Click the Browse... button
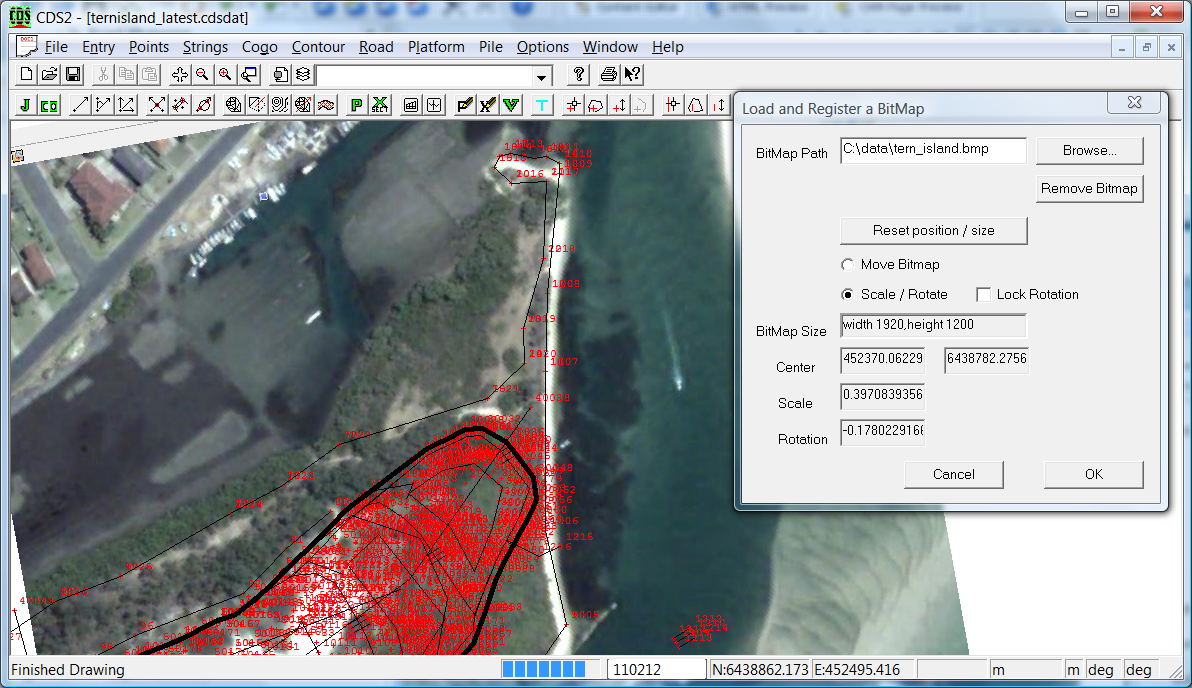The image size is (1192, 688). click(1089, 151)
